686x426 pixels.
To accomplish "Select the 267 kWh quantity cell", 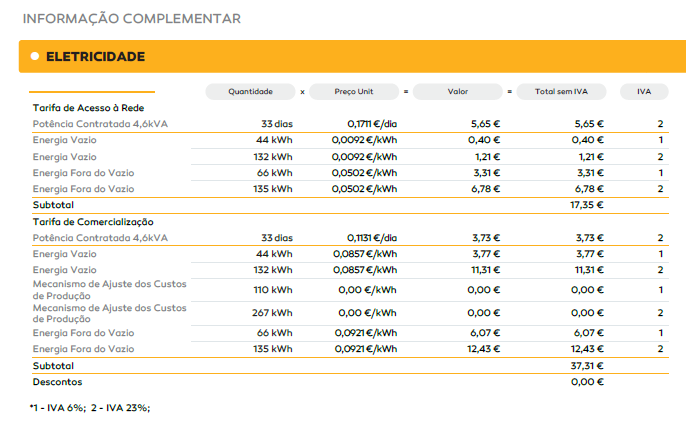I will tap(273, 313).
